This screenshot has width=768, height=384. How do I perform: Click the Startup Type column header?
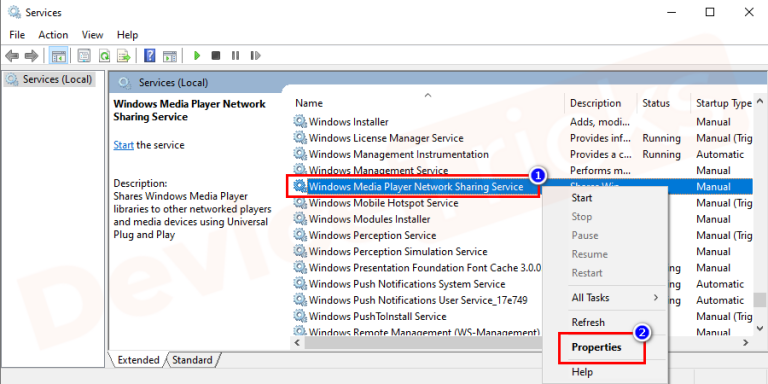click(x=723, y=103)
